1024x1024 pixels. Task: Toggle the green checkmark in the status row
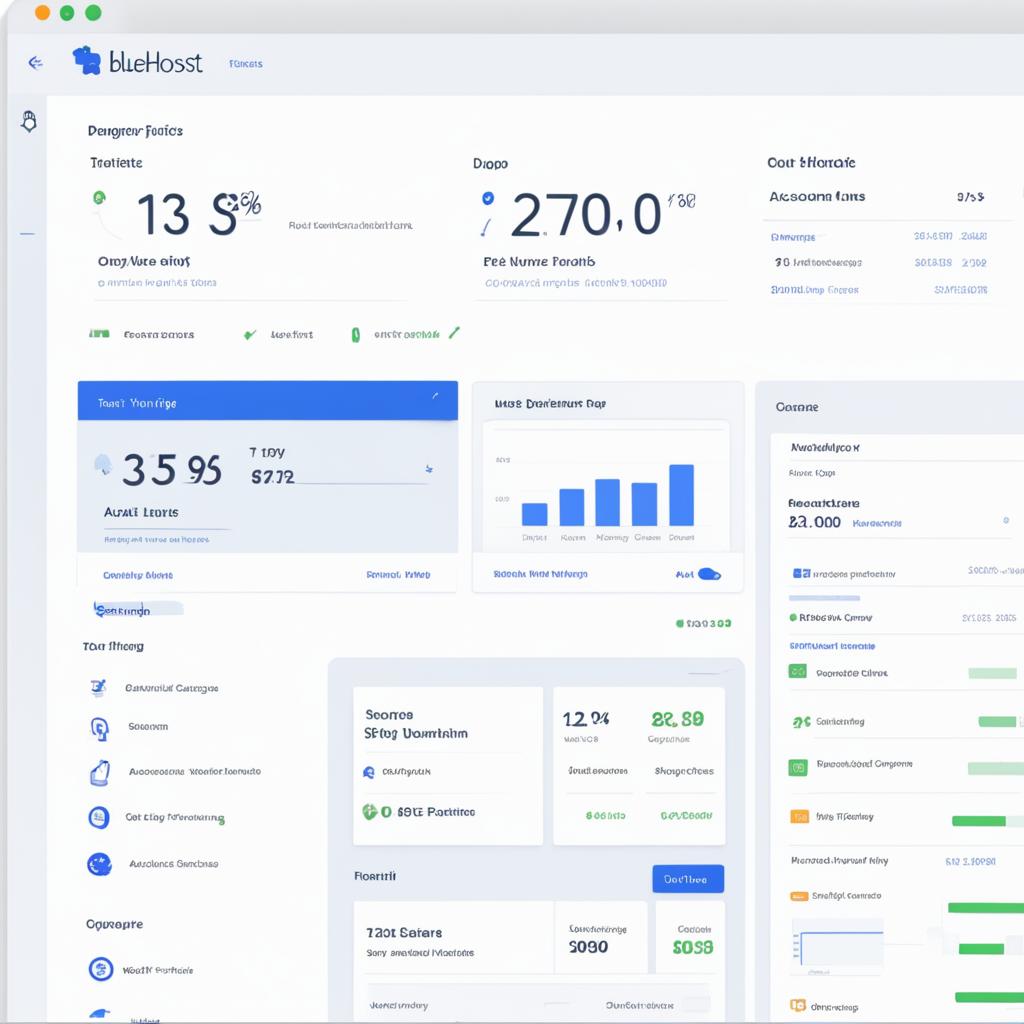click(x=249, y=334)
